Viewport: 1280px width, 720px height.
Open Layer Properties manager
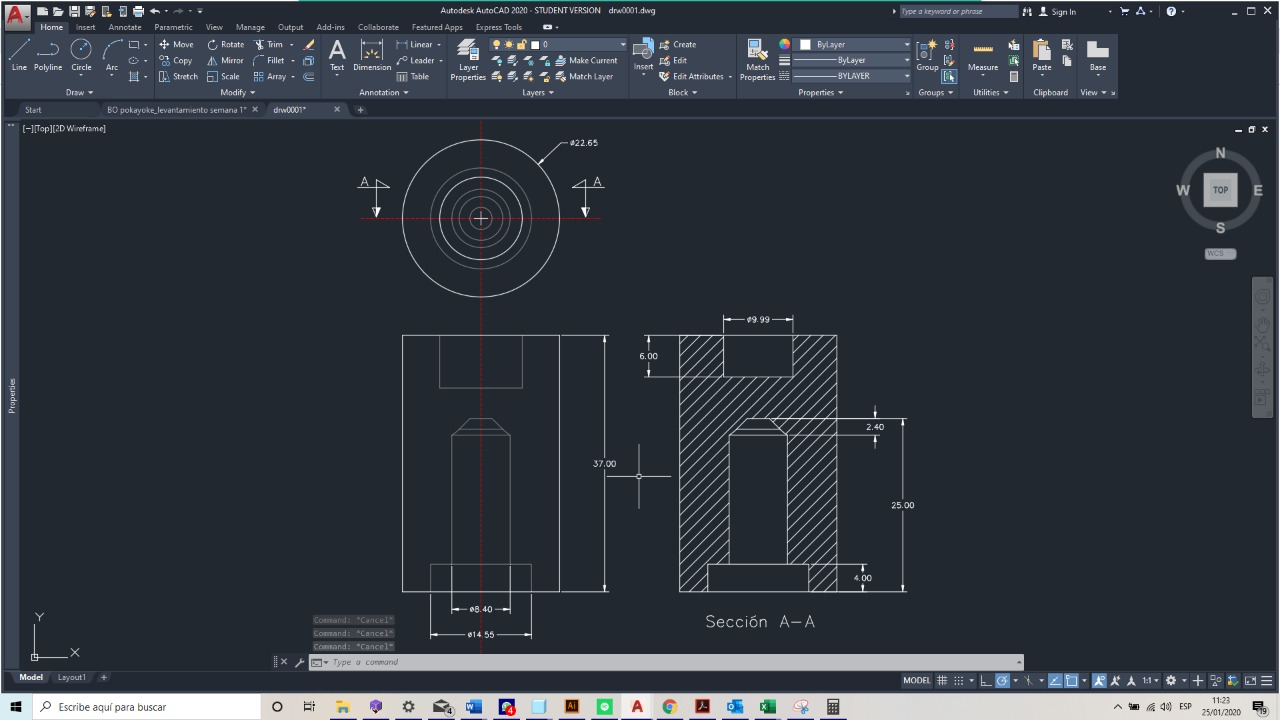(468, 60)
